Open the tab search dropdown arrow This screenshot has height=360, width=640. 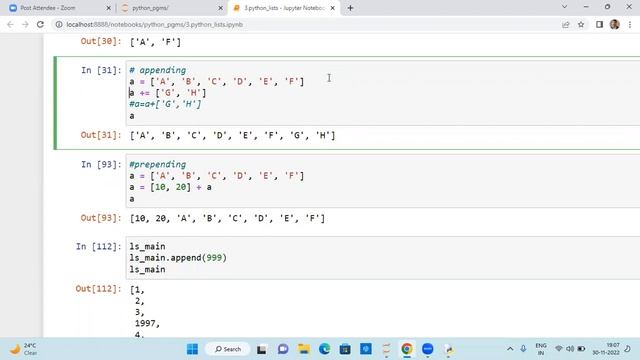564,7
